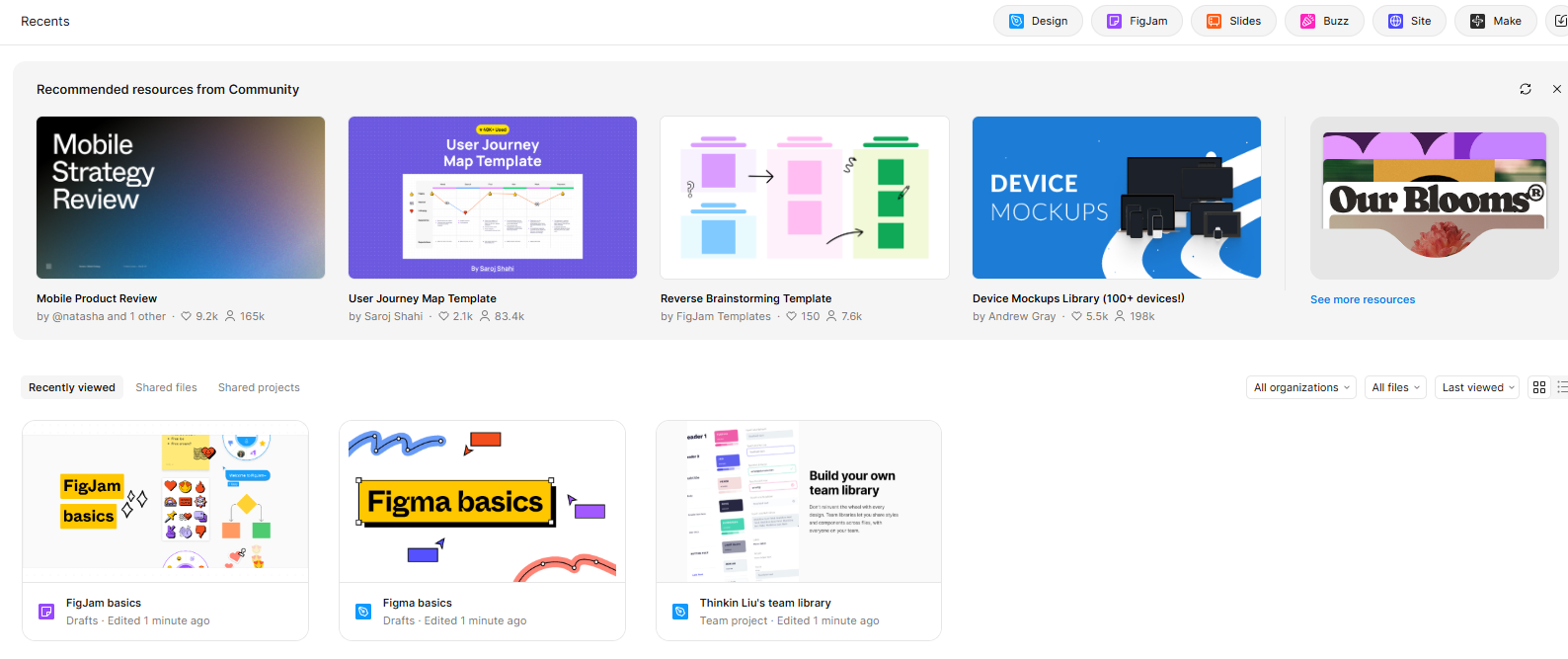Create a new Site file
Screen dimensions: 1568x659
pos(1409,21)
